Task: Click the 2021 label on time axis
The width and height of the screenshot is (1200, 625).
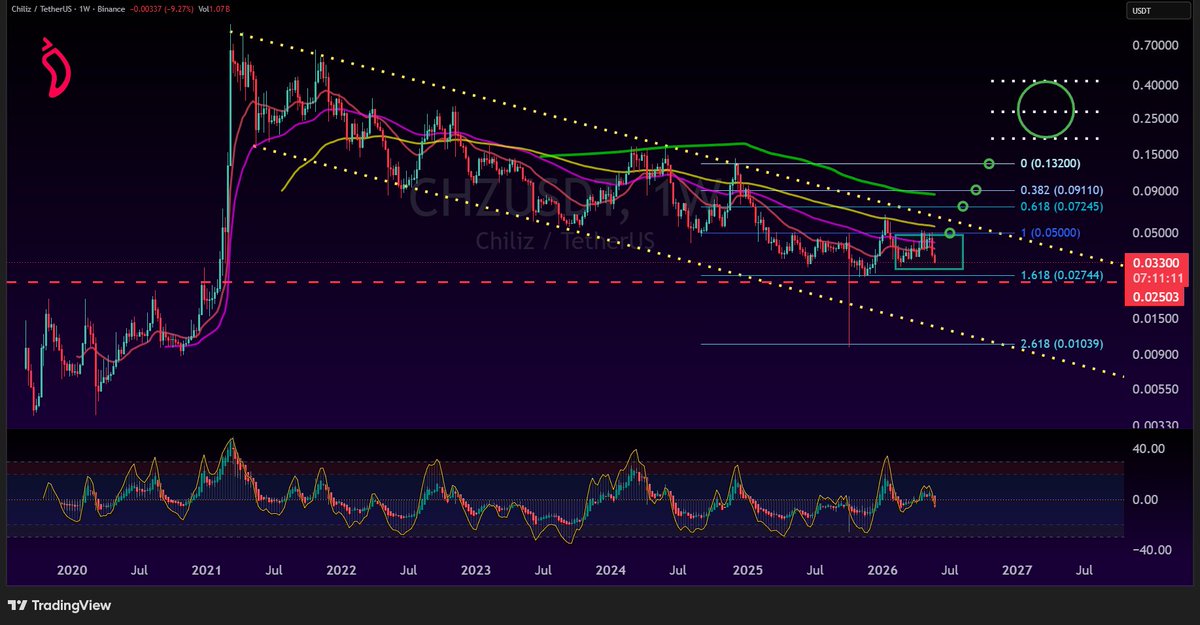Action: tap(206, 571)
